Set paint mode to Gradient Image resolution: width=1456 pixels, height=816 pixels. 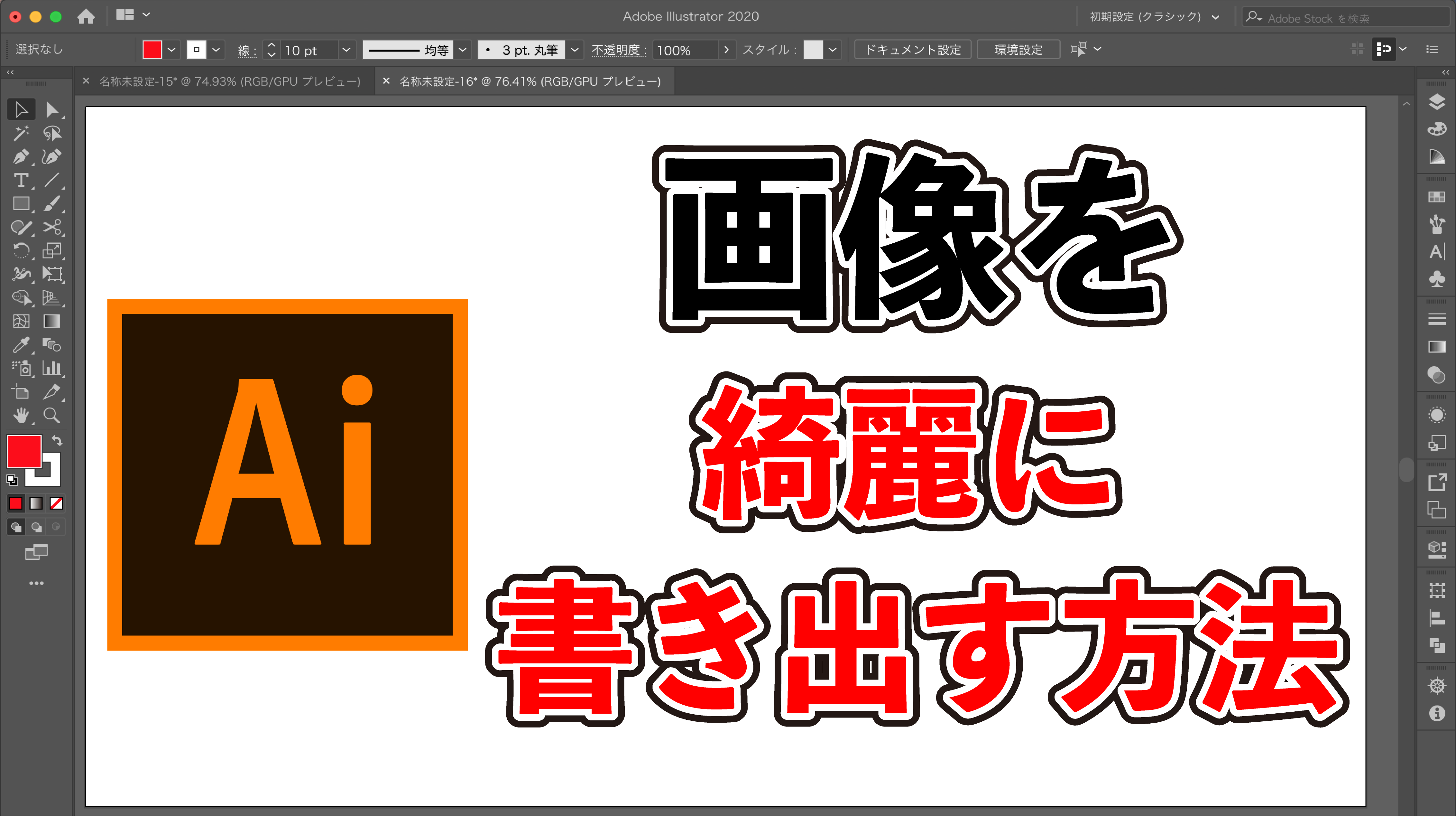tap(36, 503)
